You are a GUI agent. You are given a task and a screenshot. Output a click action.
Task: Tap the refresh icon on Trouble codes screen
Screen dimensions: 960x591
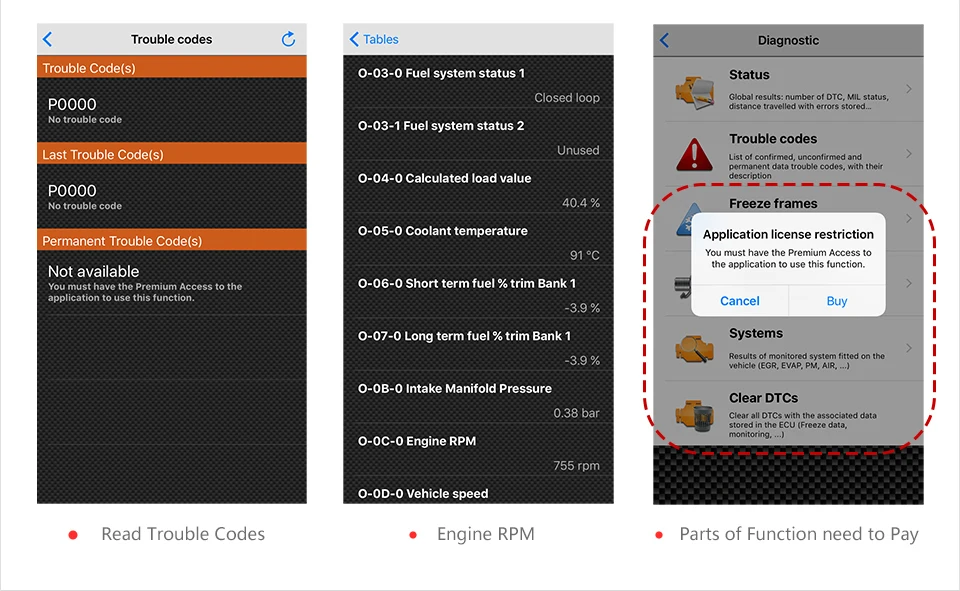tap(289, 39)
